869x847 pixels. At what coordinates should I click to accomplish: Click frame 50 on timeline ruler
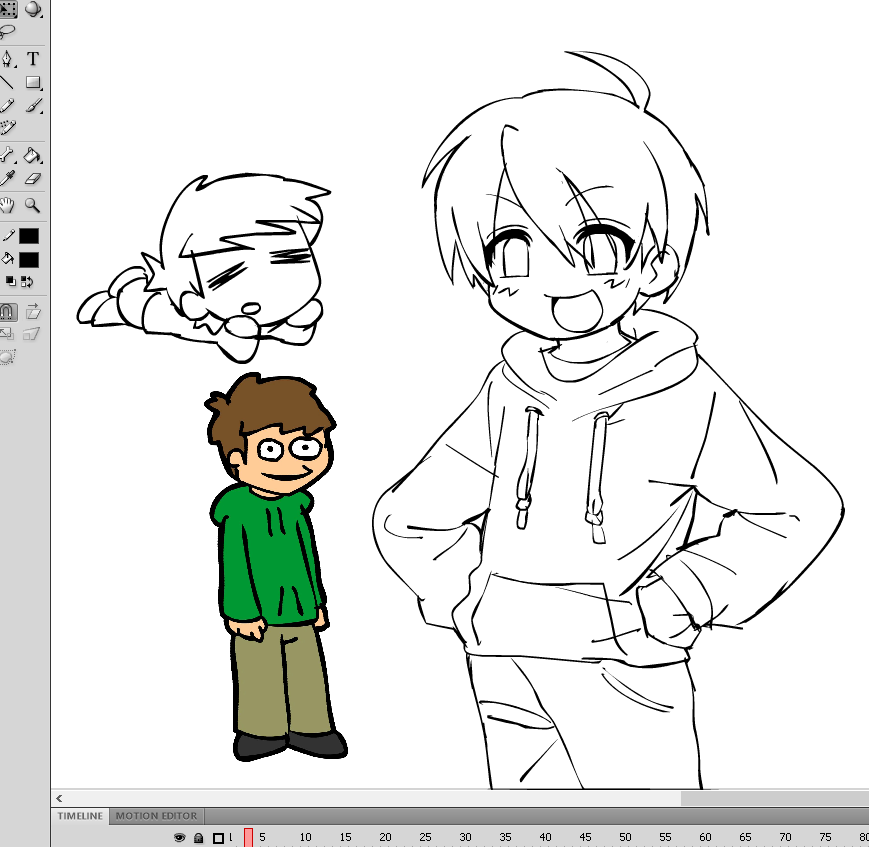pyautogui.click(x=625, y=837)
